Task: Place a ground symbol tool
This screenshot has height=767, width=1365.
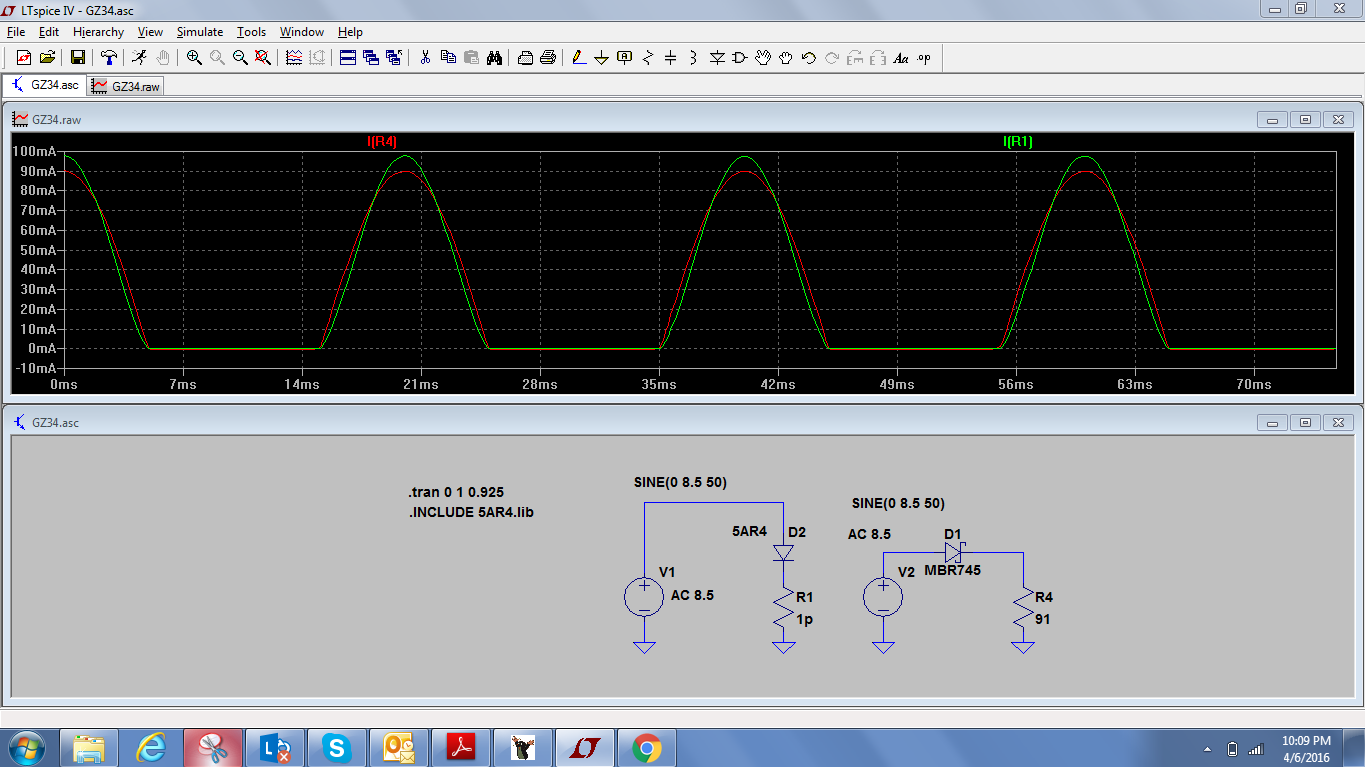Action: 601,58
